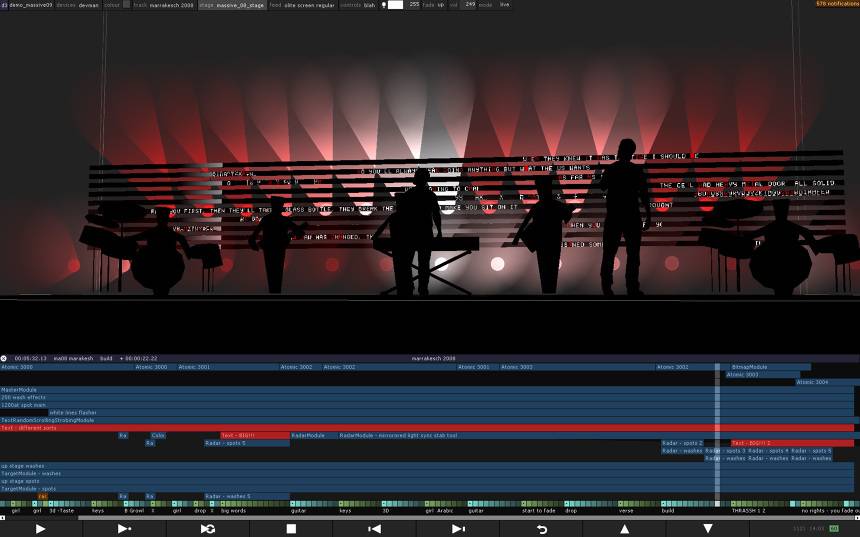Click the light bulb icon in top bar
Viewport: 860px width, 537px height.
384,5
